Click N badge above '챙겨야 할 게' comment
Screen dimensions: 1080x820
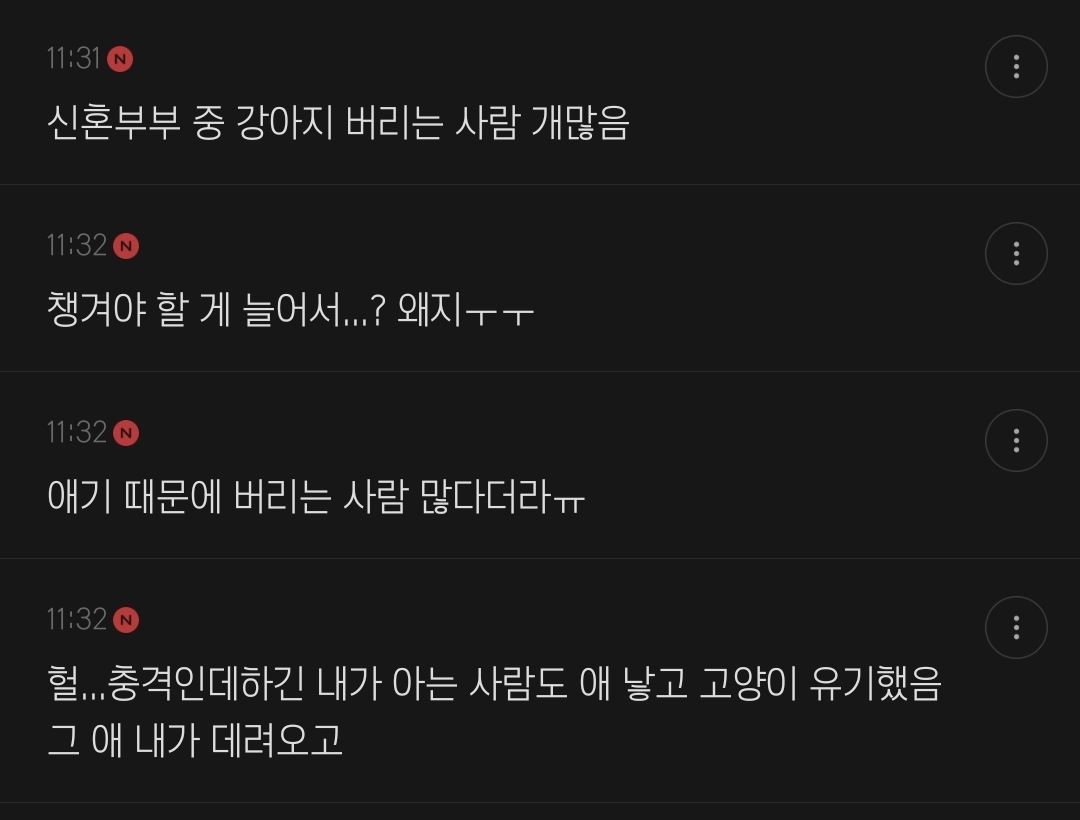coord(125,246)
